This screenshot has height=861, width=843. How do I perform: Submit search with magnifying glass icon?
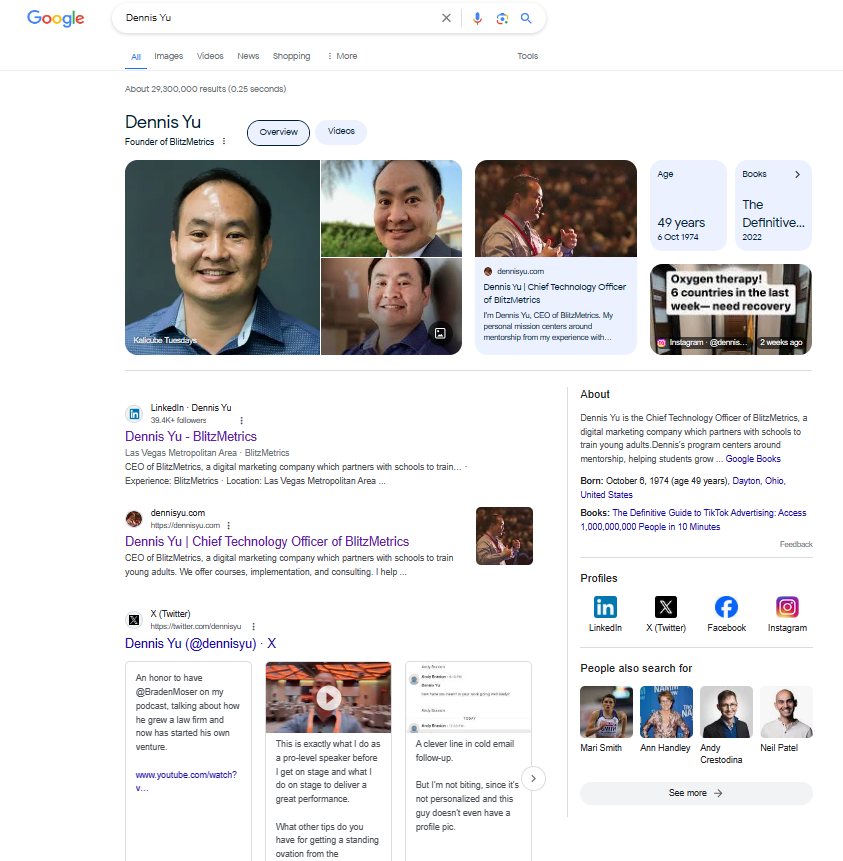[526, 18]
